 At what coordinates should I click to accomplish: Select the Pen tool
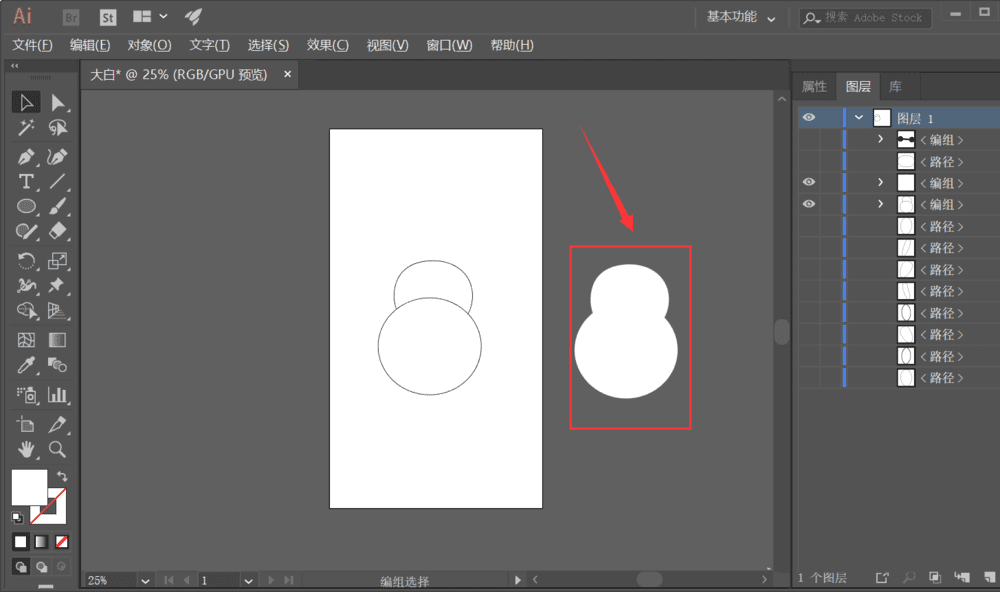(26, 156)
